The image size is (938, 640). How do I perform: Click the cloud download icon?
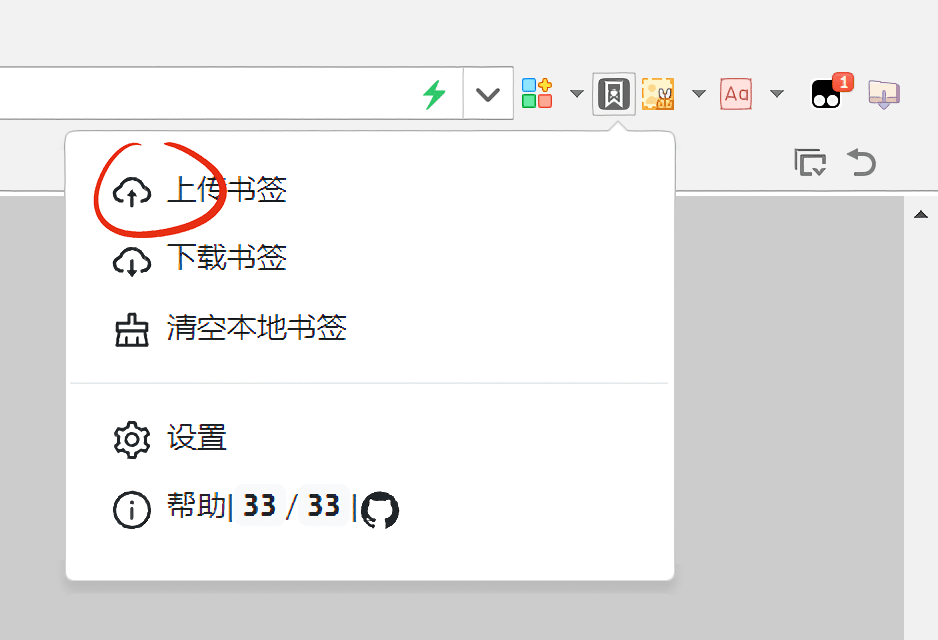point(132,261)
